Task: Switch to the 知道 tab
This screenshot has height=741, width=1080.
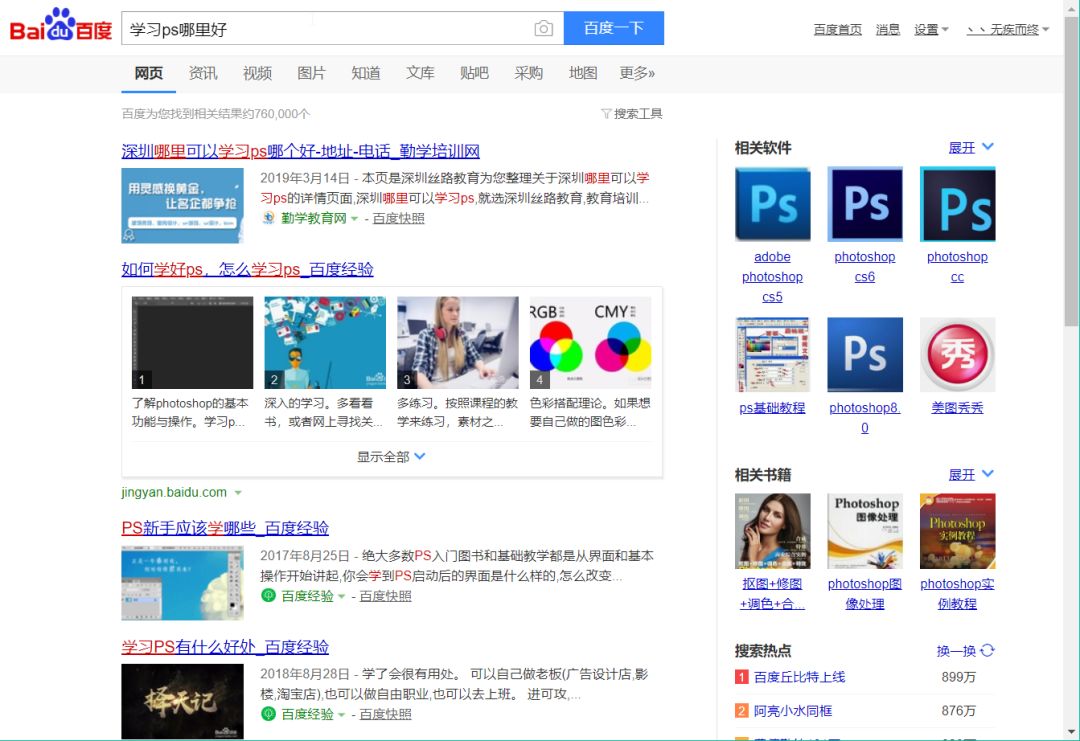Action: 366,73
